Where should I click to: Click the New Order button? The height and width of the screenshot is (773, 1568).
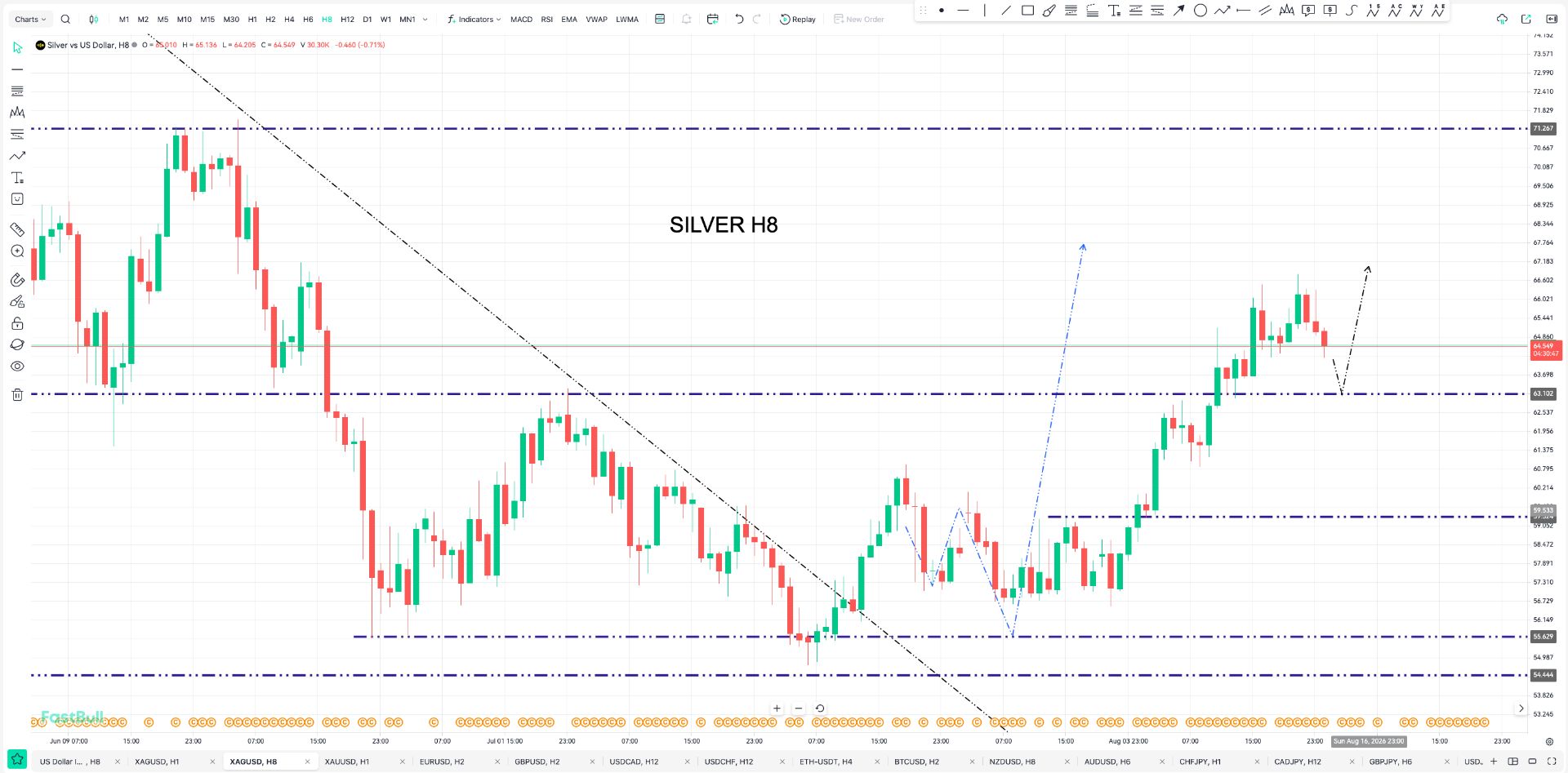[x=859, y=20]
